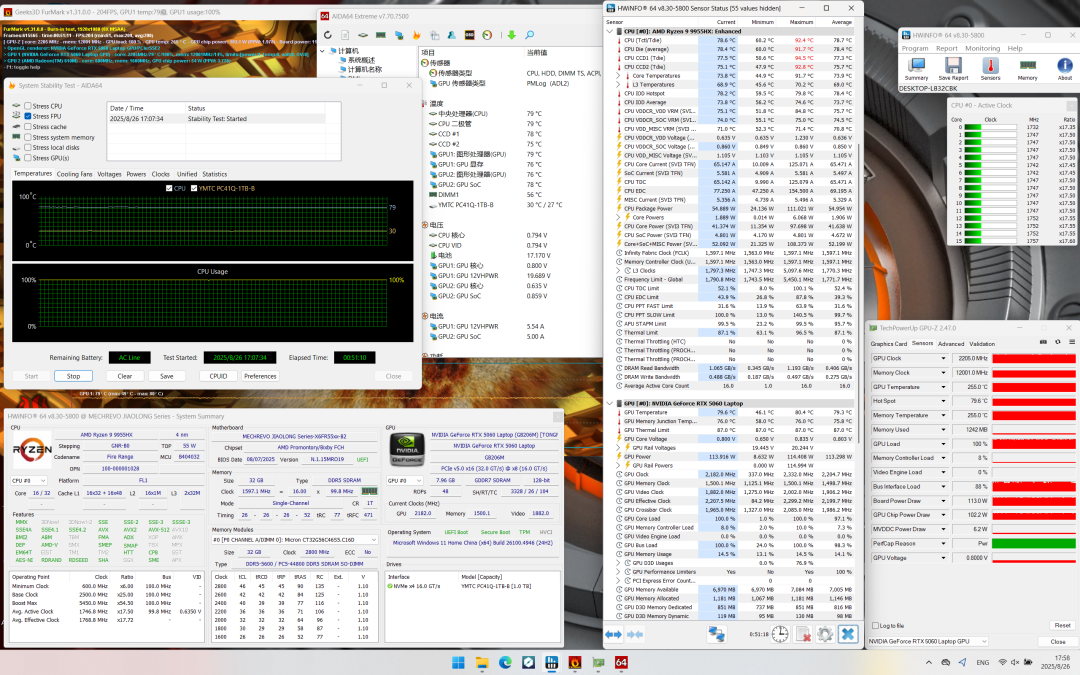
Task: Open the flame stability test icon in AIDA64
Action: [417, 35]
